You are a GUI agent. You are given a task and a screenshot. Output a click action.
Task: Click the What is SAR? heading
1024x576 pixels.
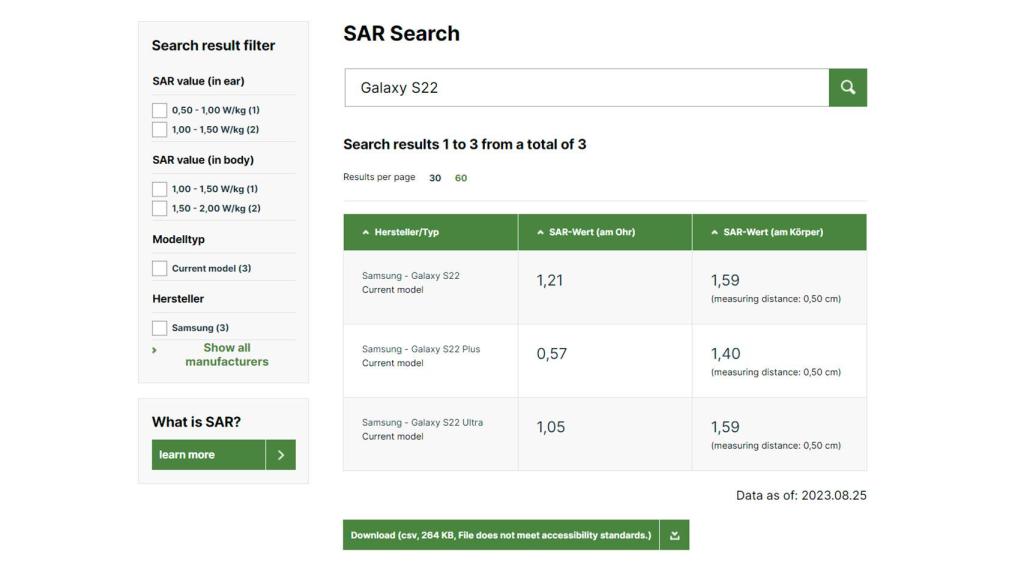click(x=197, y=422)
